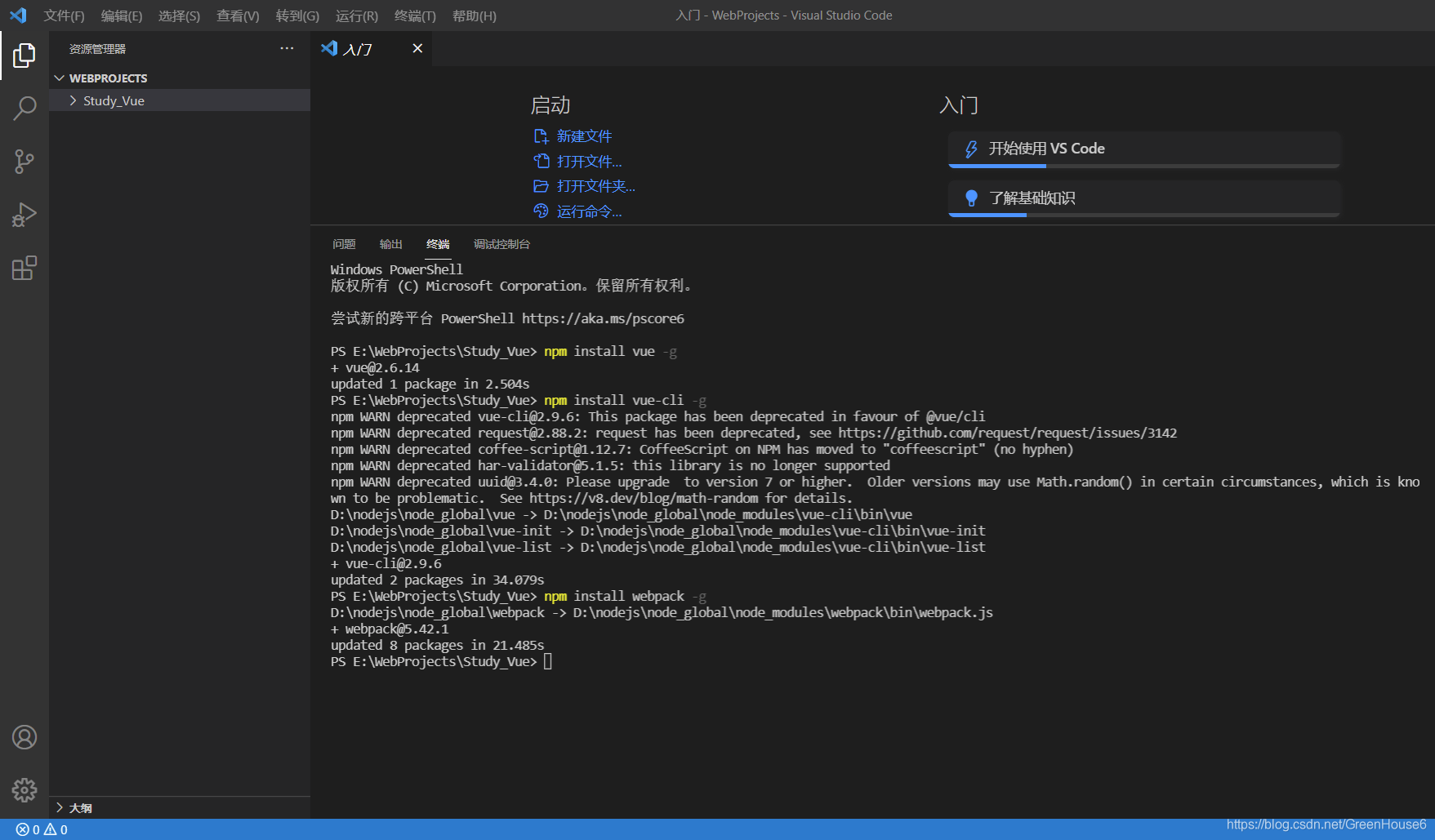
Task: Collapse the WEBPROJECTS folder section
Action: tap(60, 78)
